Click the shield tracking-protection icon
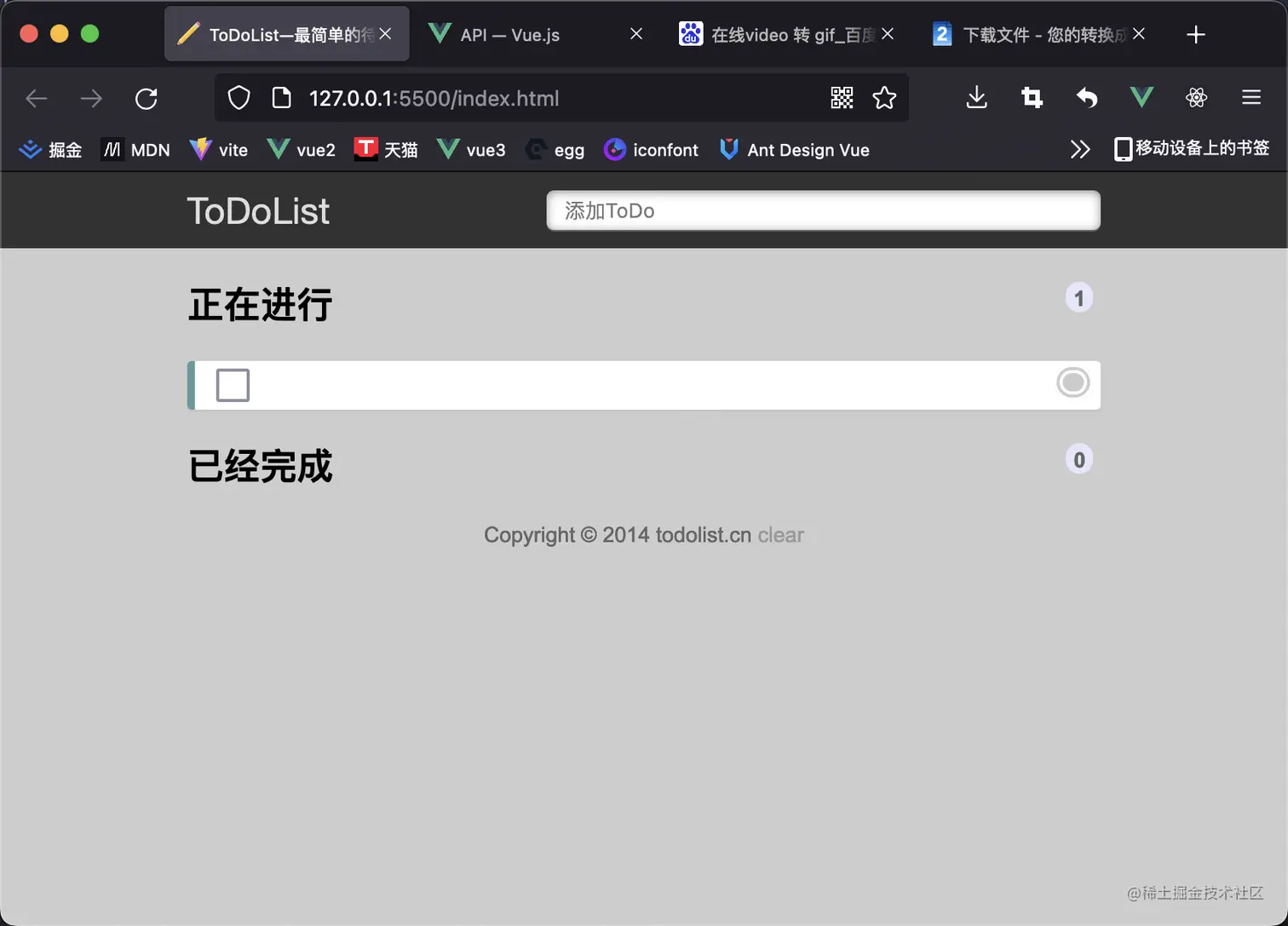Image resolution: width=1288 pixels, height=926 pixels. click(239, 97)
